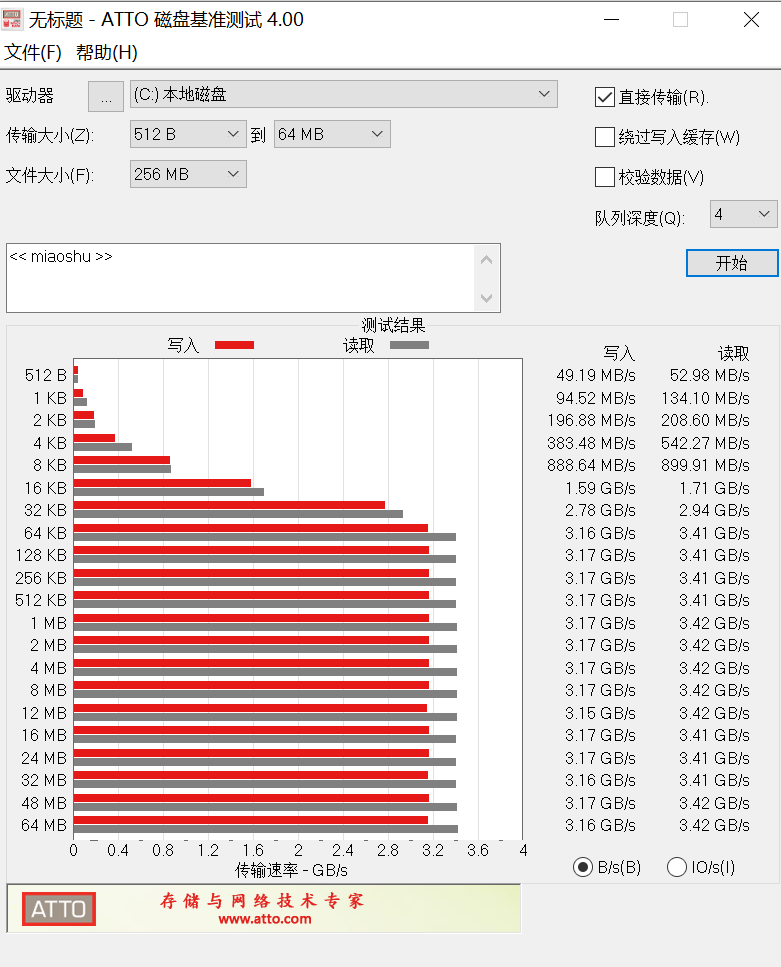Expand the (C:) 本地磁盘 drive dropdown
This screenshot has width=781, height=967.
point(344,94)
